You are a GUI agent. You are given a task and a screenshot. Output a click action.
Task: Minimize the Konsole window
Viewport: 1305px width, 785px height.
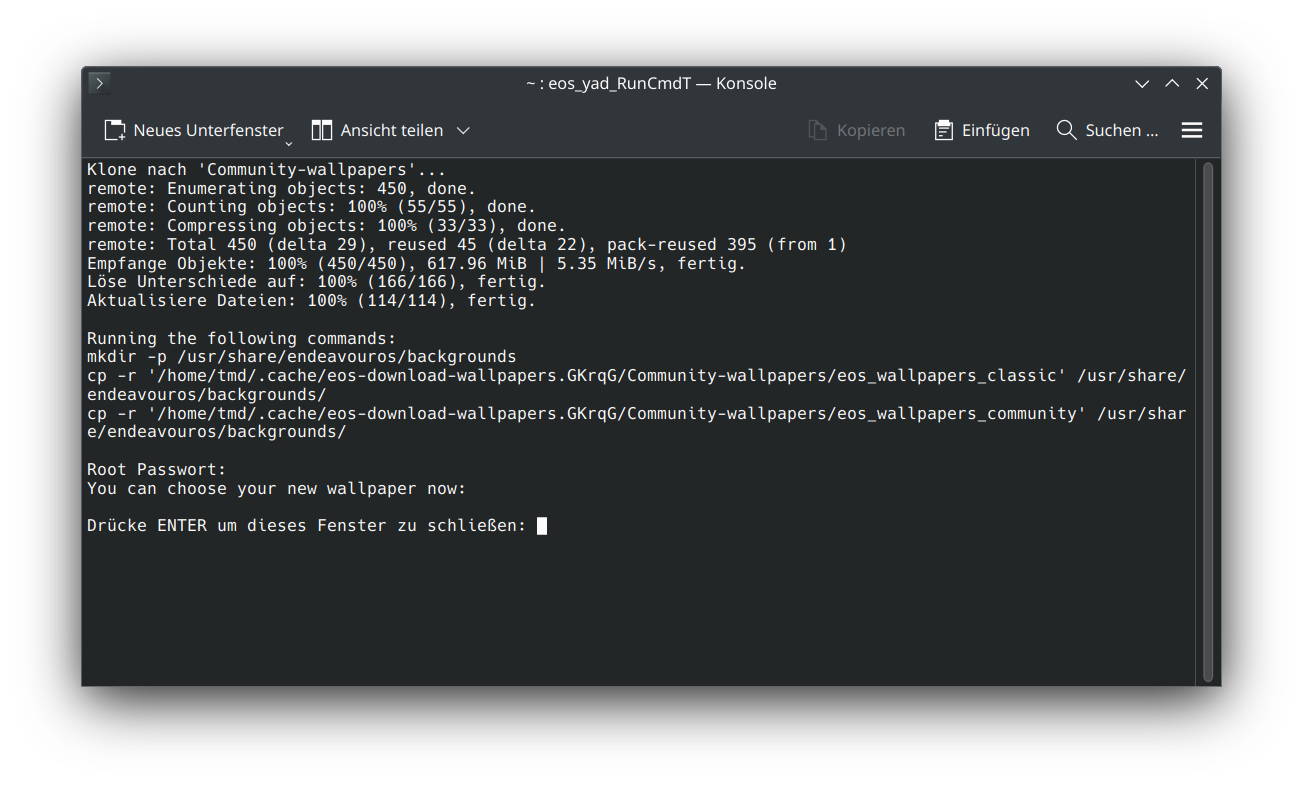pos(1142,84)
